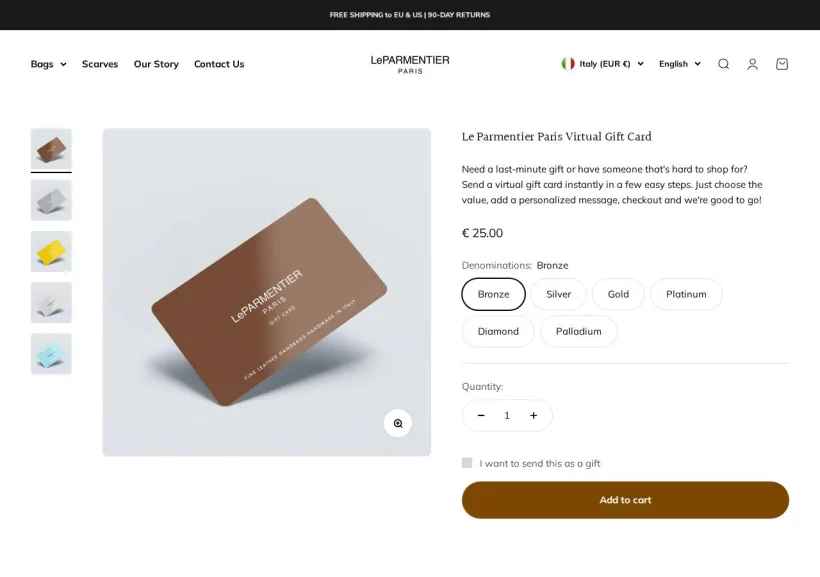Expand the Bags menu dropdown
Screen dimensions: 820x577
tap(49, 64)
